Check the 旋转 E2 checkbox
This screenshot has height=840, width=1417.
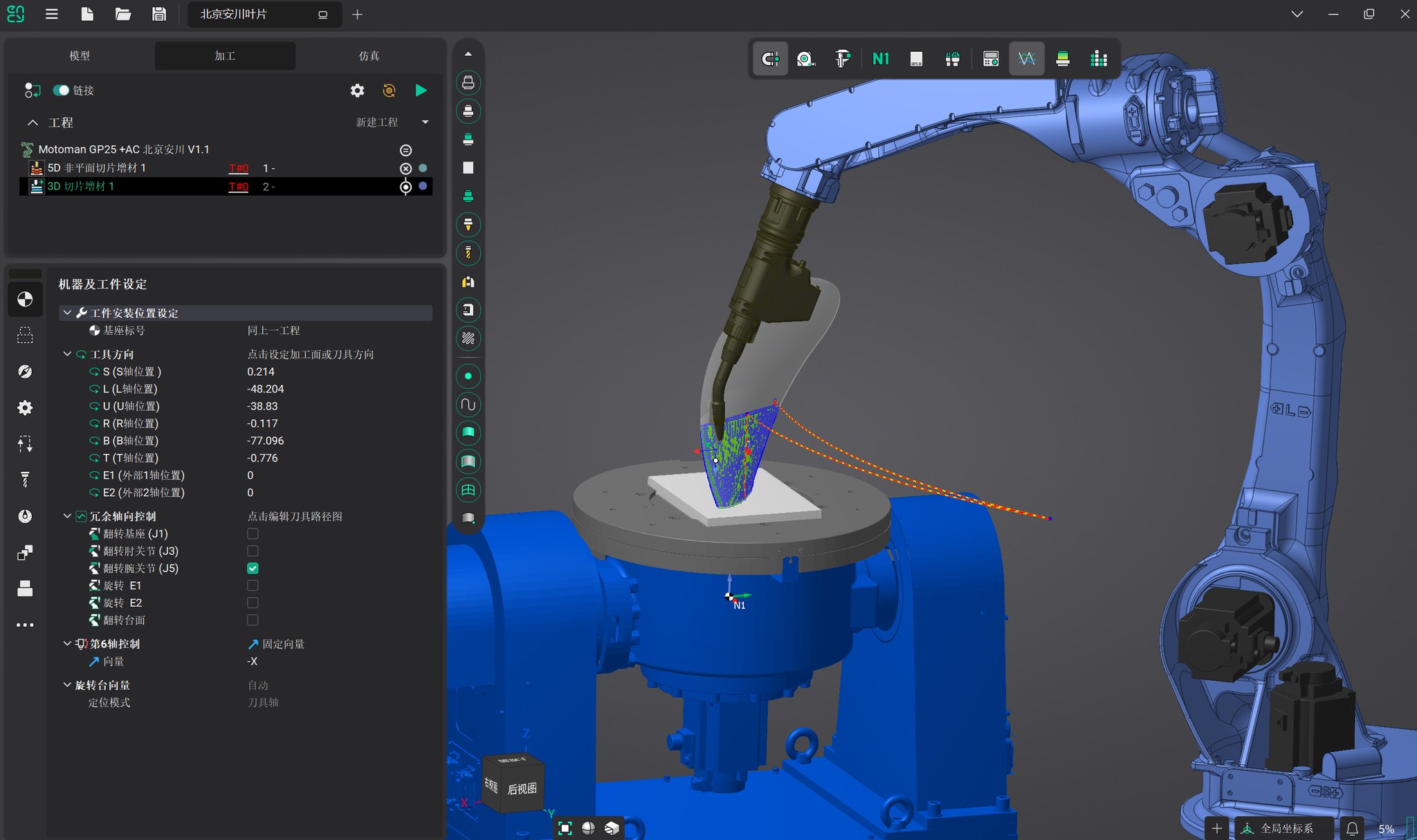coord(253,603)
